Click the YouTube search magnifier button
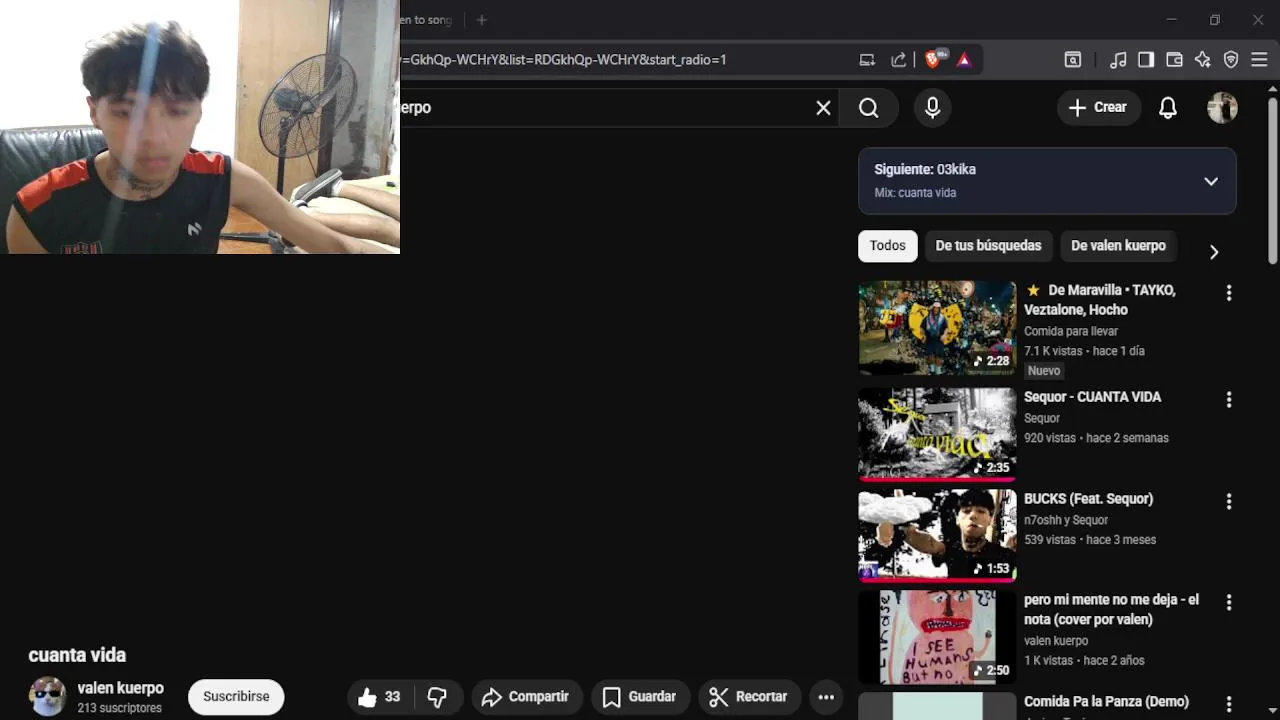This screenshot has width=1280, height=720. (x=869, y=108)
